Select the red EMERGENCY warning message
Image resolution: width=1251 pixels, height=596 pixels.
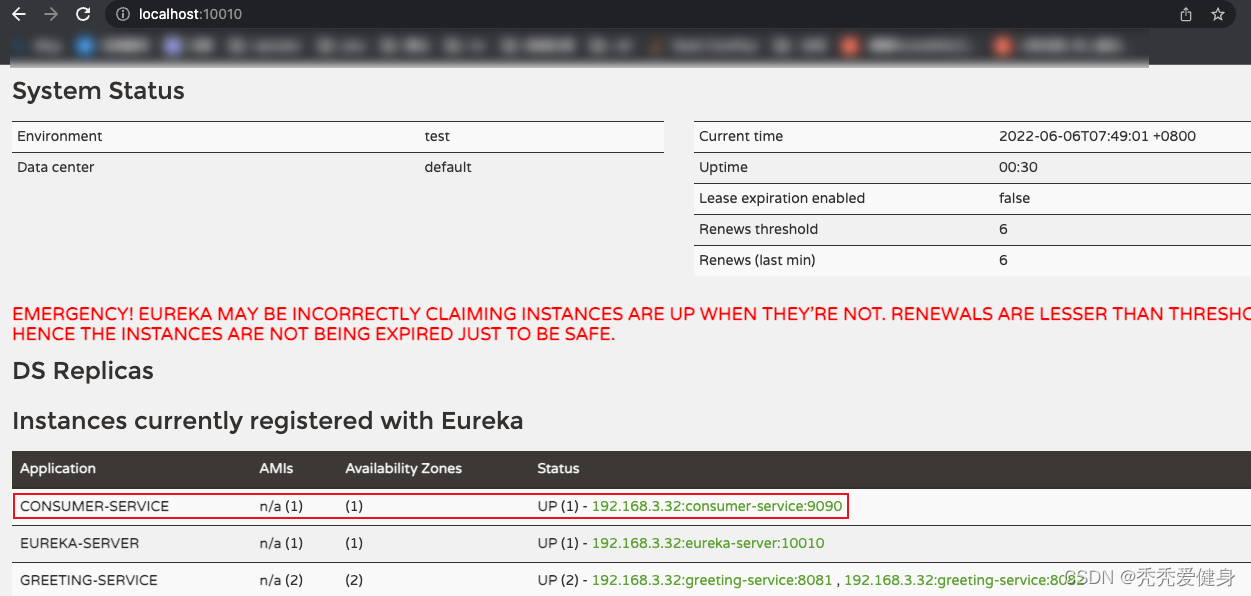pos(631,324)
